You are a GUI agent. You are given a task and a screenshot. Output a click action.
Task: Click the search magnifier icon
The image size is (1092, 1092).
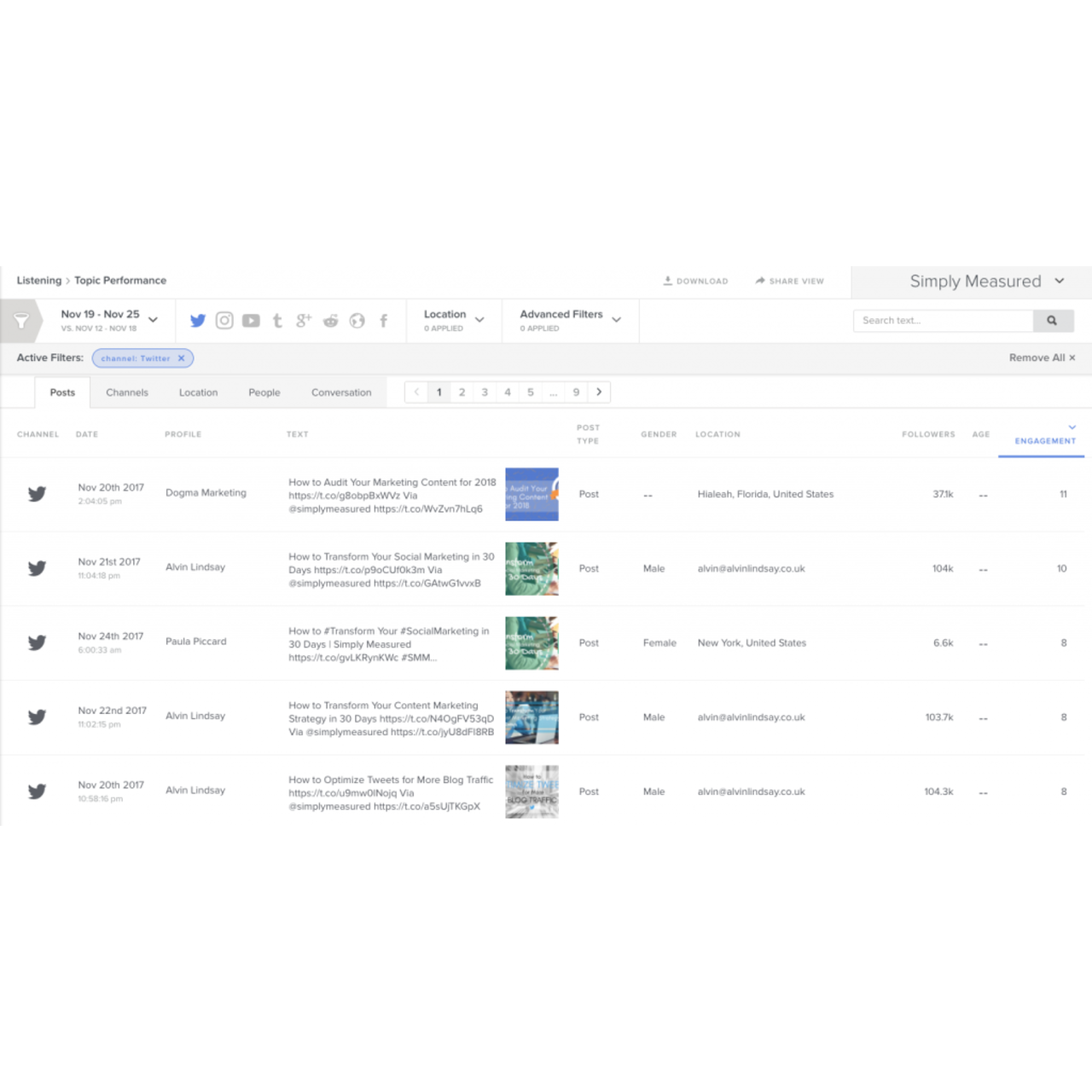1053,320
